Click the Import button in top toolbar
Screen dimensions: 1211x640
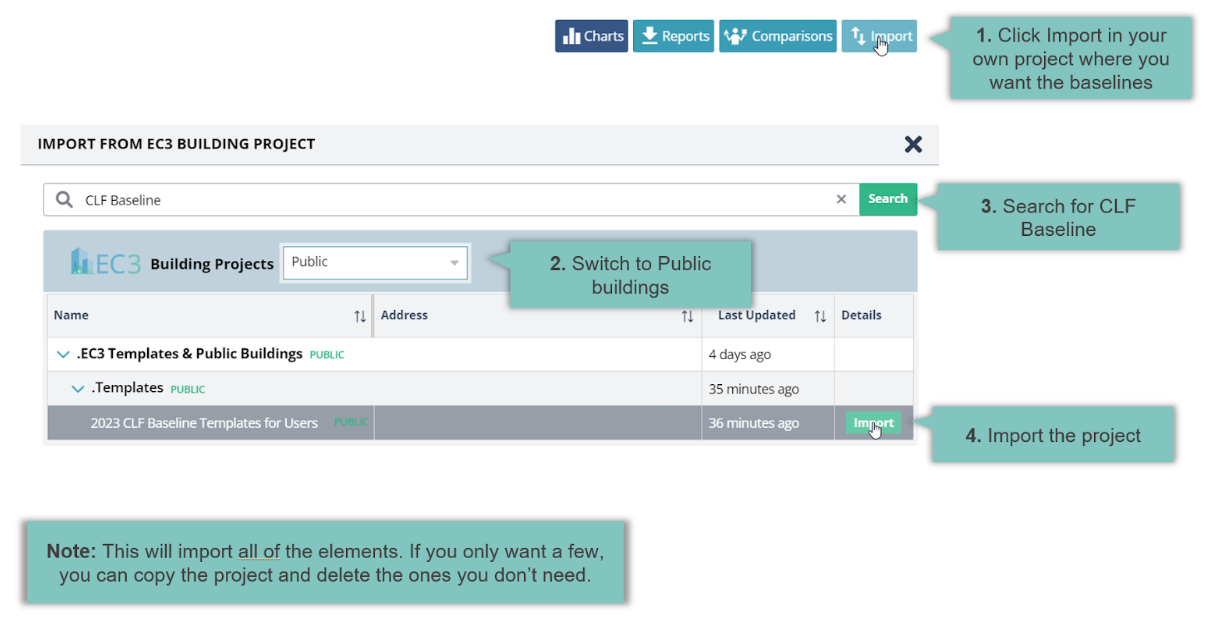(x=879, y=36)
